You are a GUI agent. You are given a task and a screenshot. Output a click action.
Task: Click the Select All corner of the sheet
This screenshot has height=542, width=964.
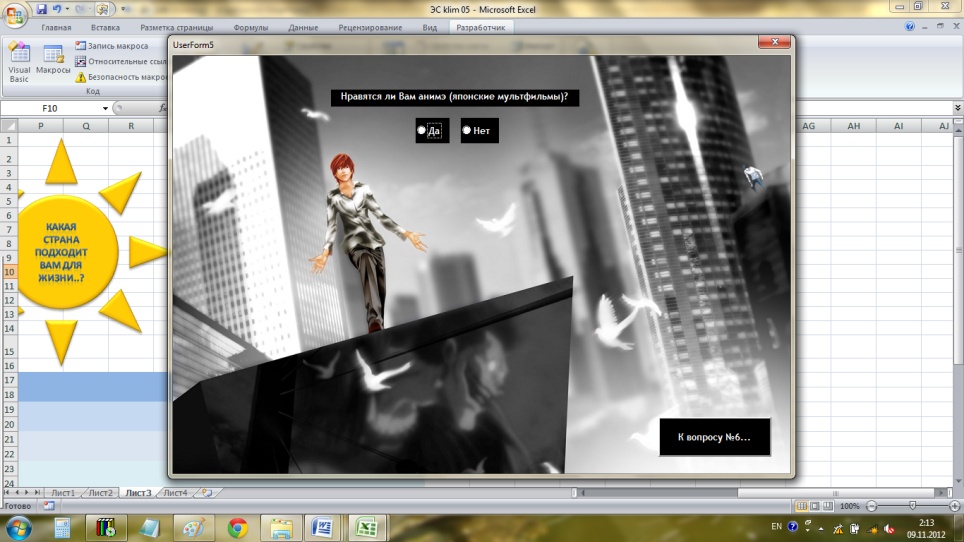[x=9, y=126]
